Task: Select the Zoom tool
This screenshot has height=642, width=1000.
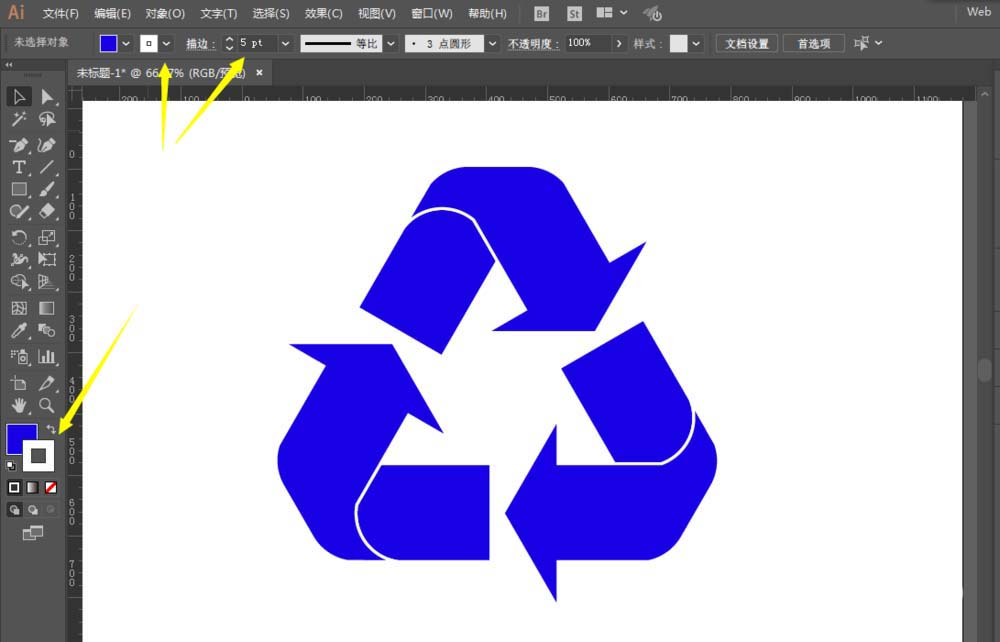Action: (x=47, y=405)
